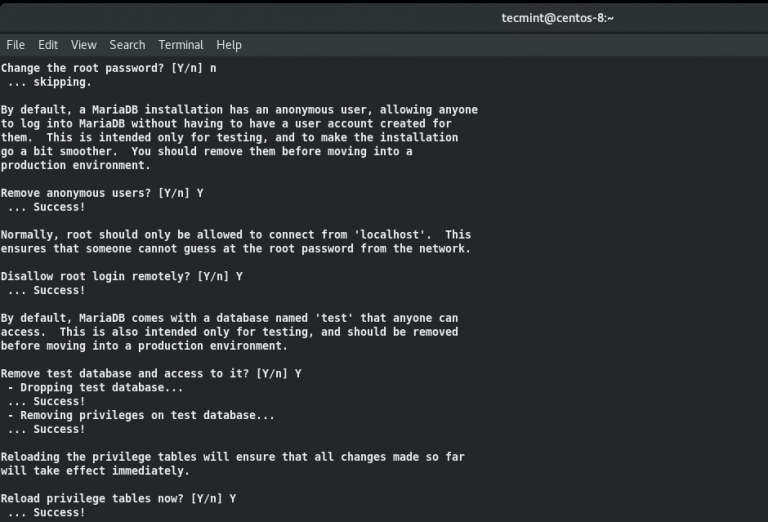Open the Help menu
768x522 pixels.
click(x=229, y=45)
